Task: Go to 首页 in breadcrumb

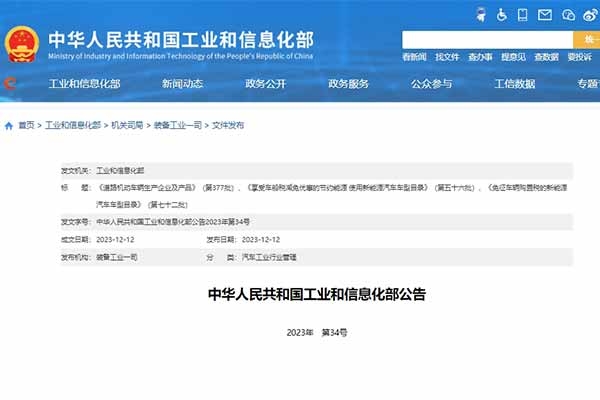Action: click(x=26, y=125)
